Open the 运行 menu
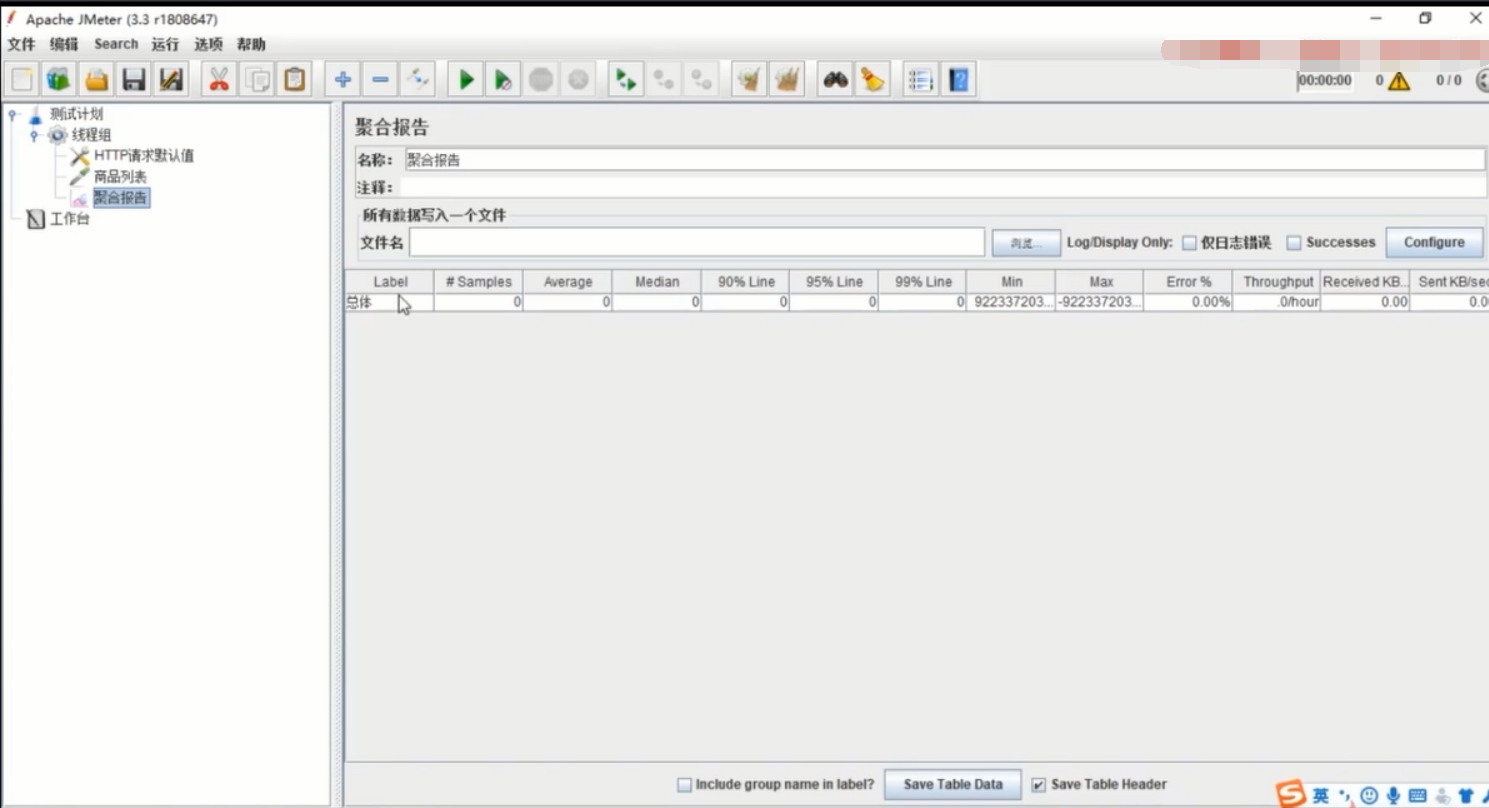This screenshot has height=808, width=1489. 165,44
